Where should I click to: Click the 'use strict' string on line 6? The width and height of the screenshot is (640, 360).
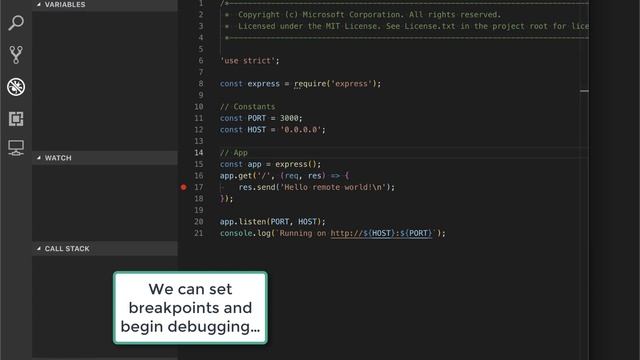248,61
